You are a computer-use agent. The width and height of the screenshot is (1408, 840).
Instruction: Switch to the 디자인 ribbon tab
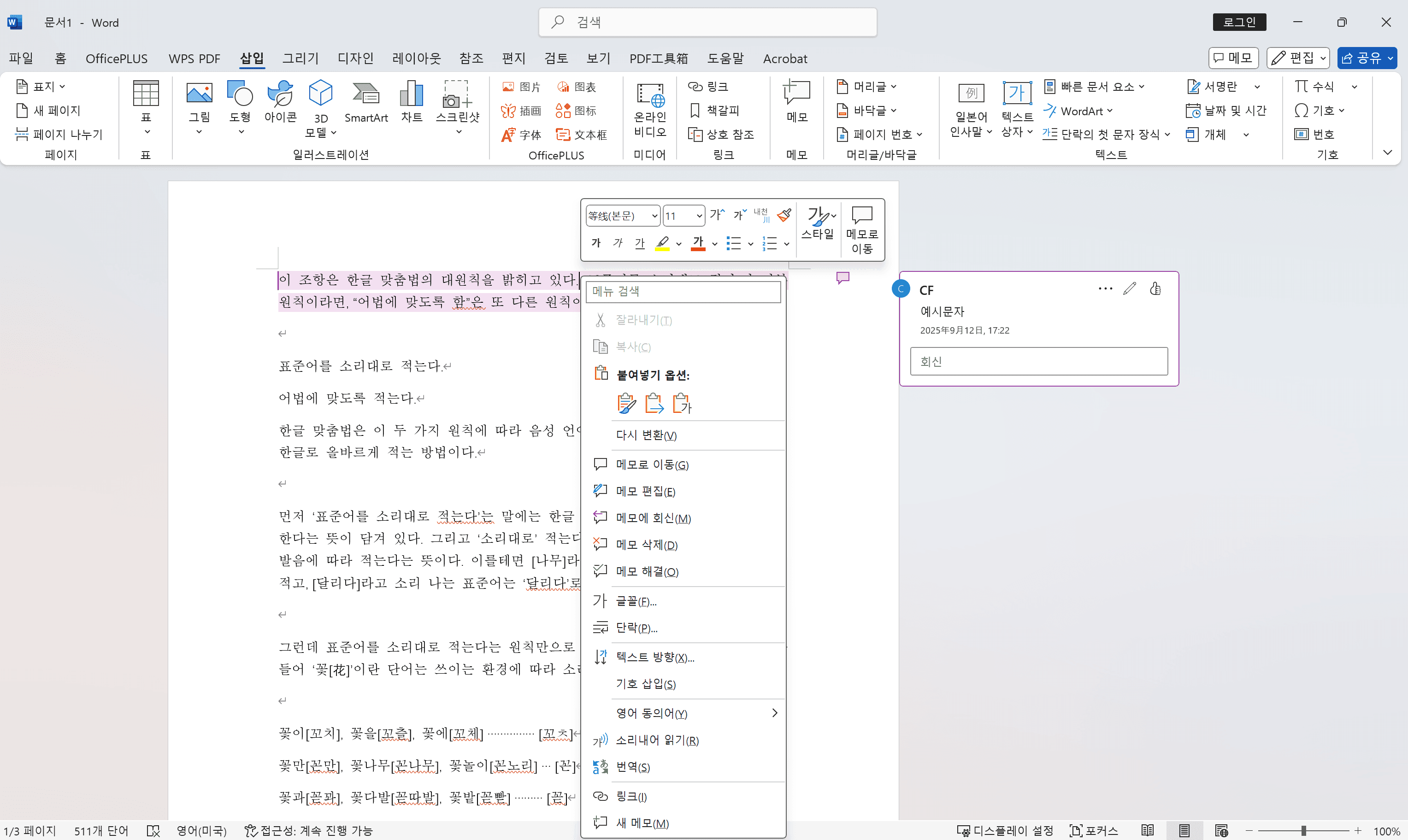click(x=355, y=59)
